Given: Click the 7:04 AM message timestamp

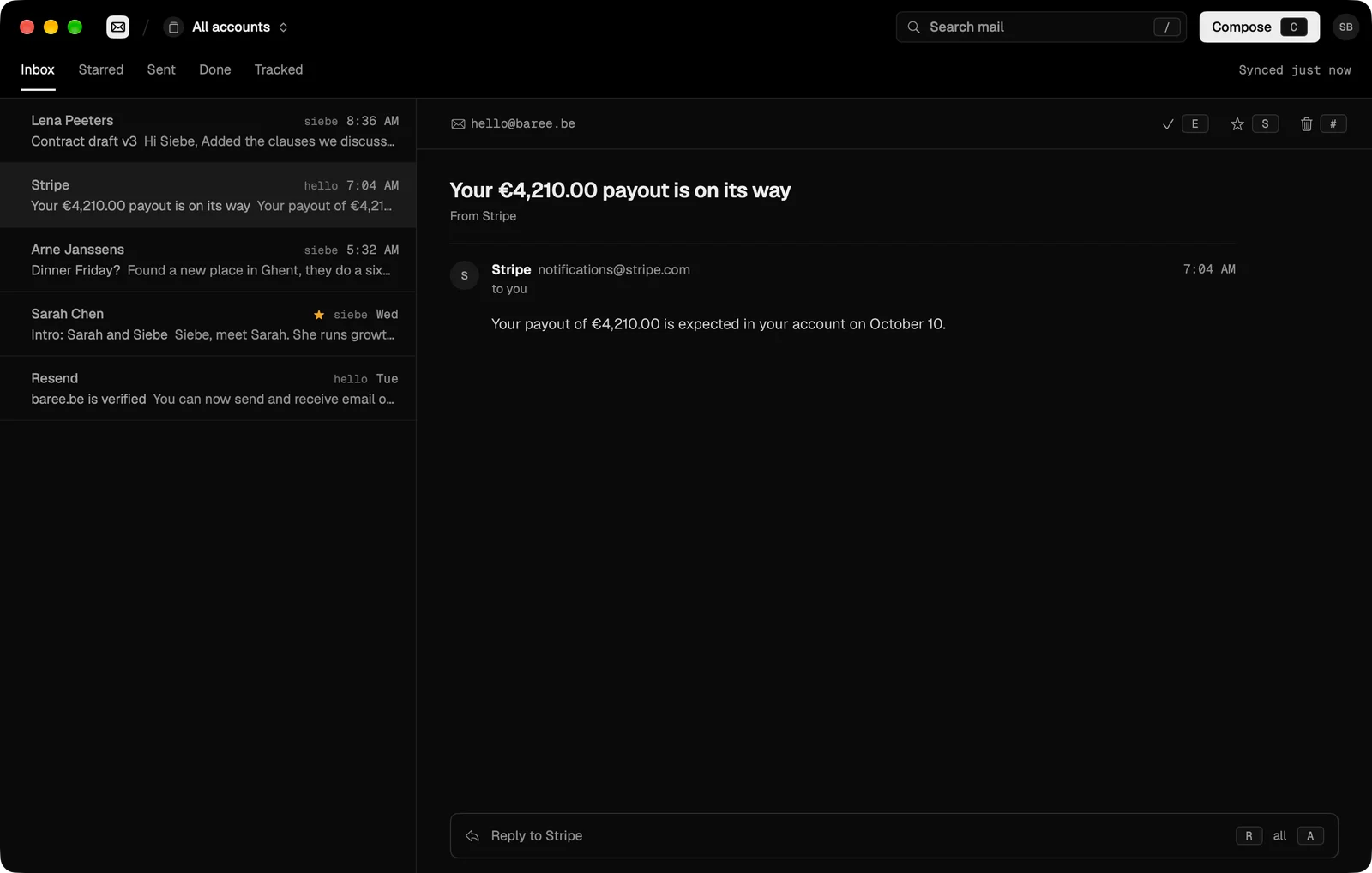Looking at the screenshot, I should [x=1209, y=269].
